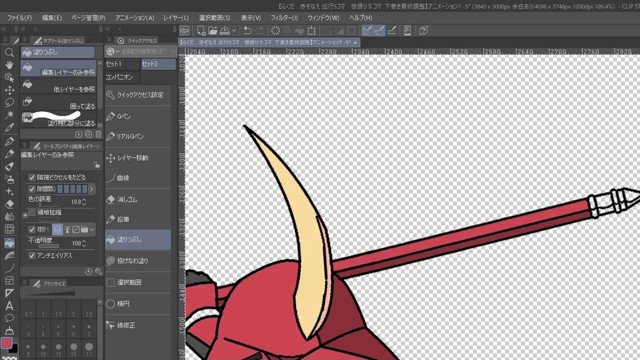
Task: Select brush size 17 preset
Action: (x=89, y=349)
